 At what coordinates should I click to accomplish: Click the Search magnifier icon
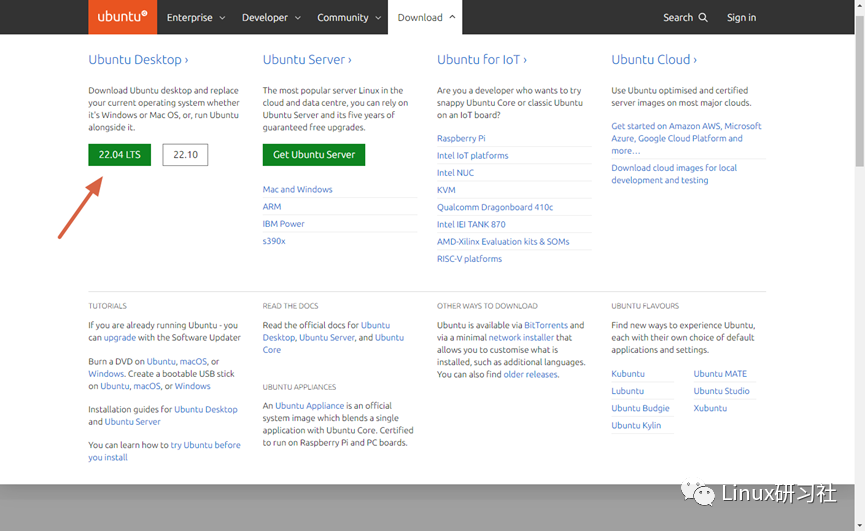point(703,17)
